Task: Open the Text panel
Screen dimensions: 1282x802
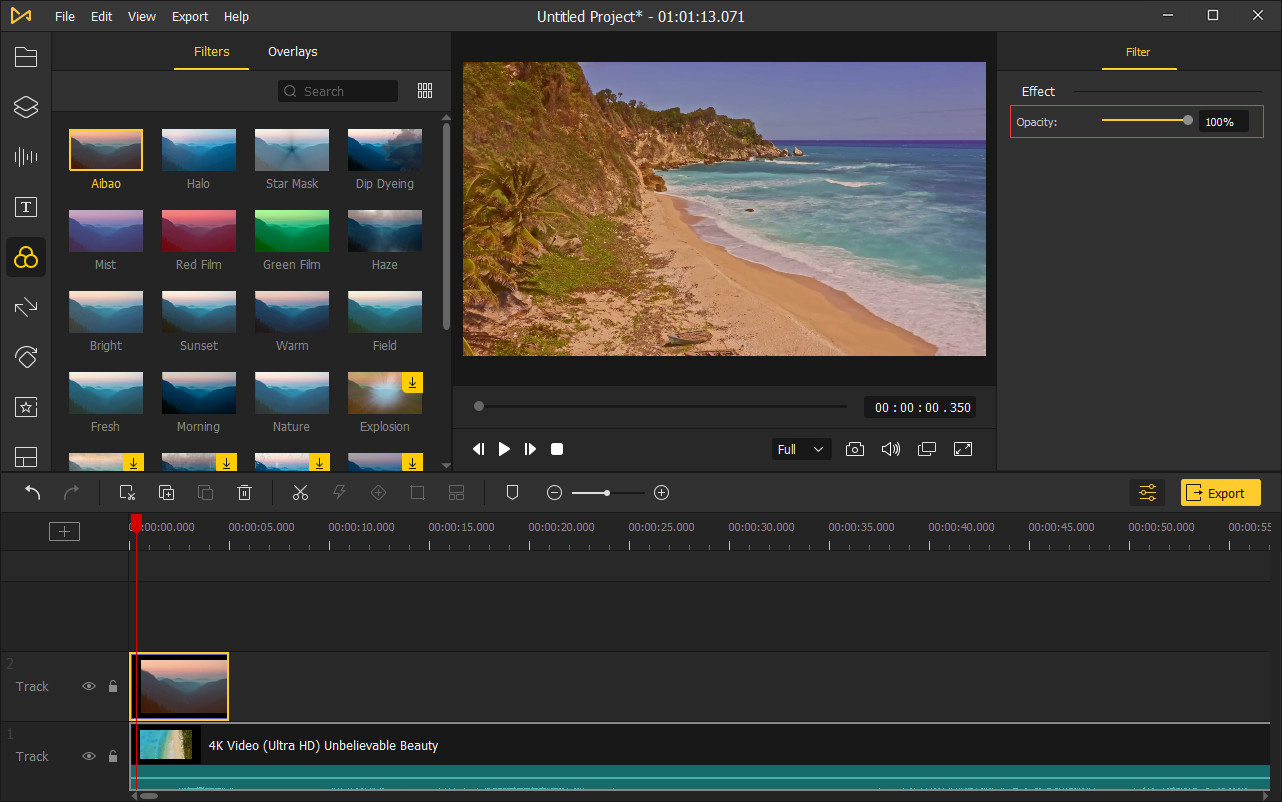Action: (x=26, y=207)
